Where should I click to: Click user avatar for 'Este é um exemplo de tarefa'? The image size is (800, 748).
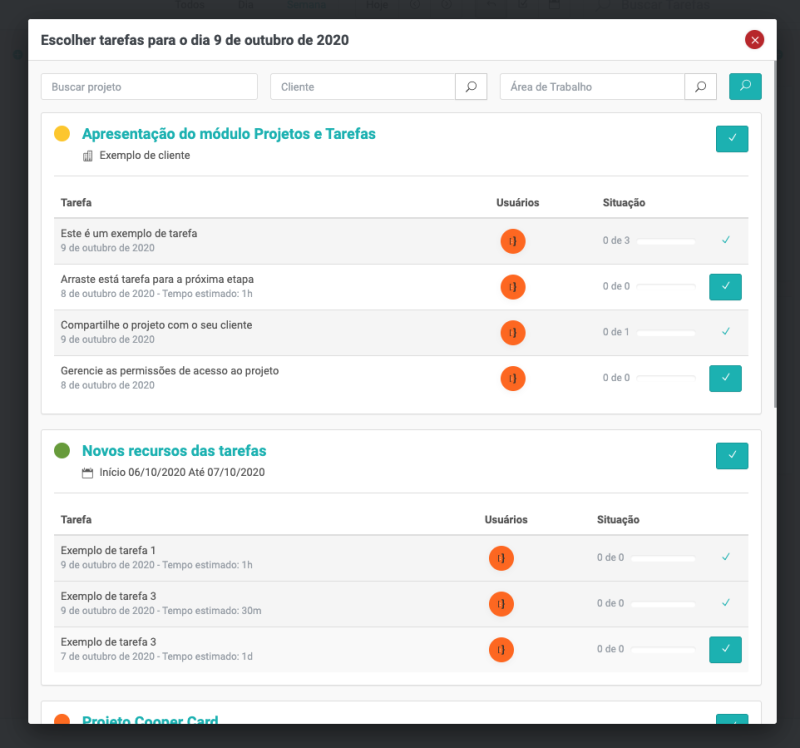pyautogui.click(x=513, y=241)
